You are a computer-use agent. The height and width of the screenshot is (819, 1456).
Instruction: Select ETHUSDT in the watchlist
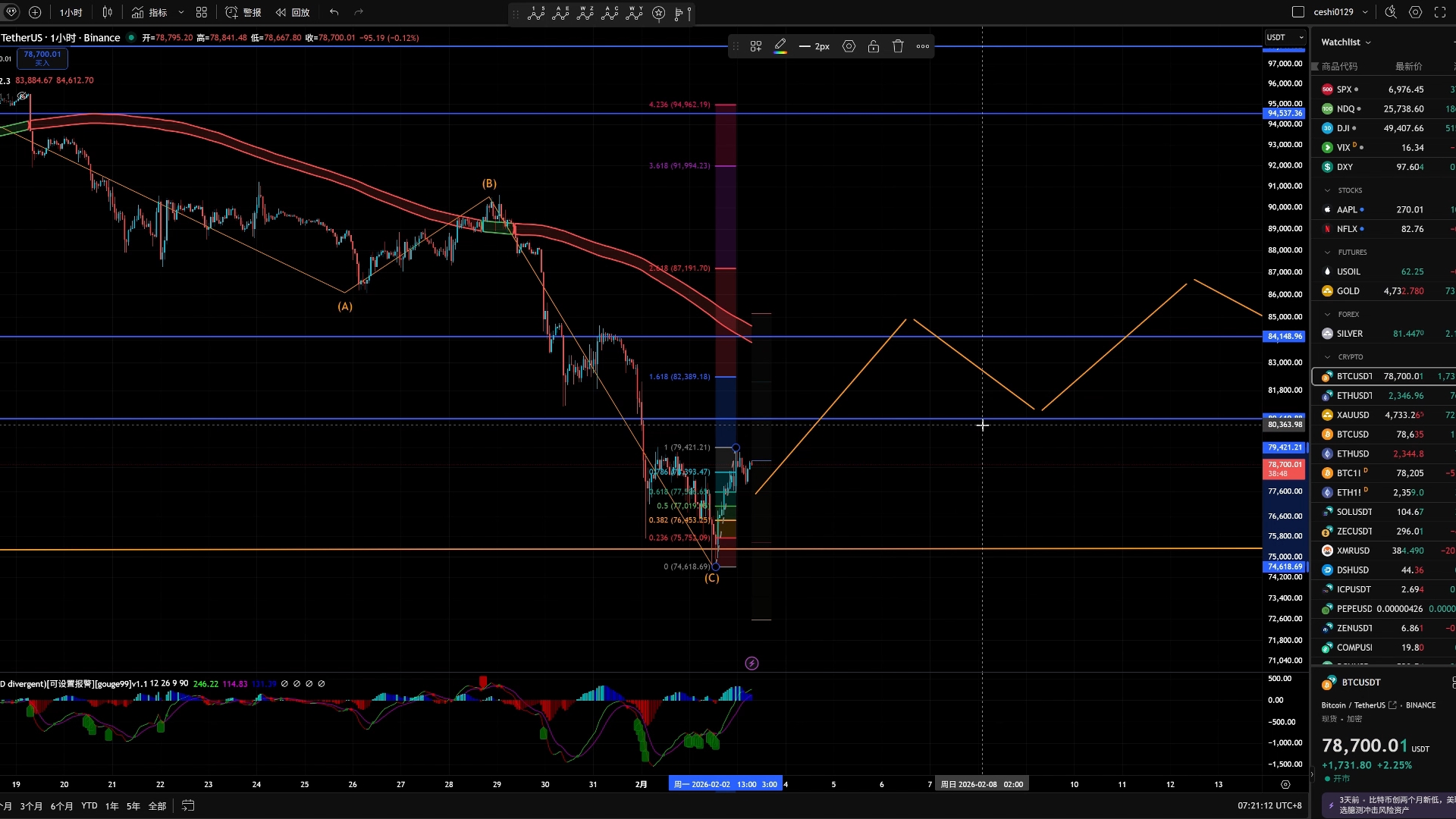click(x=1354, y=395)
